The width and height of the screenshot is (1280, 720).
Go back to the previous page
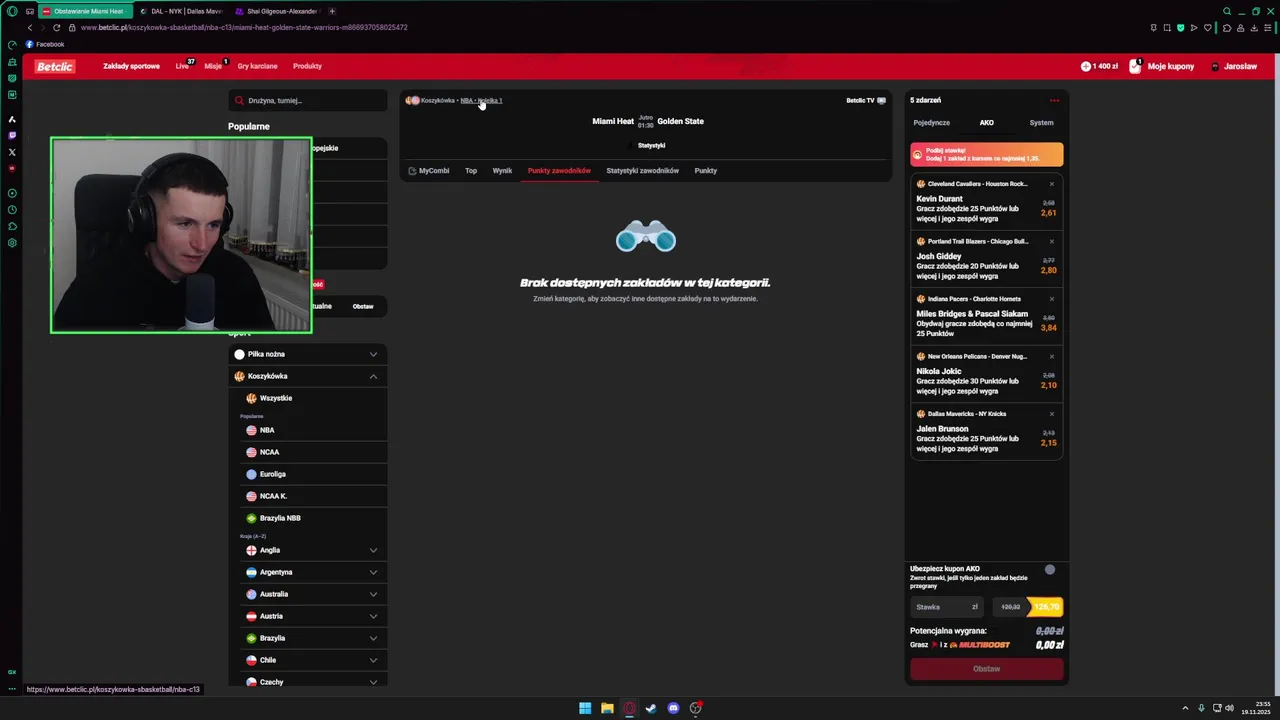click(30, 27)
